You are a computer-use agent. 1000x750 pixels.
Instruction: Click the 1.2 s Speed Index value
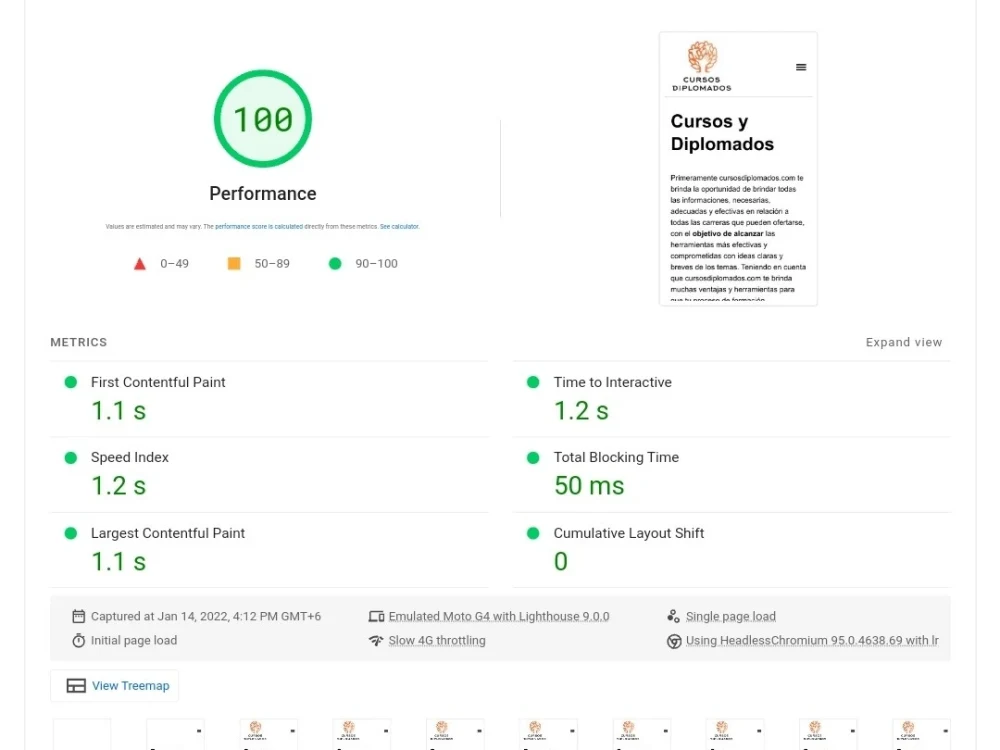click(x=119, y=486)
